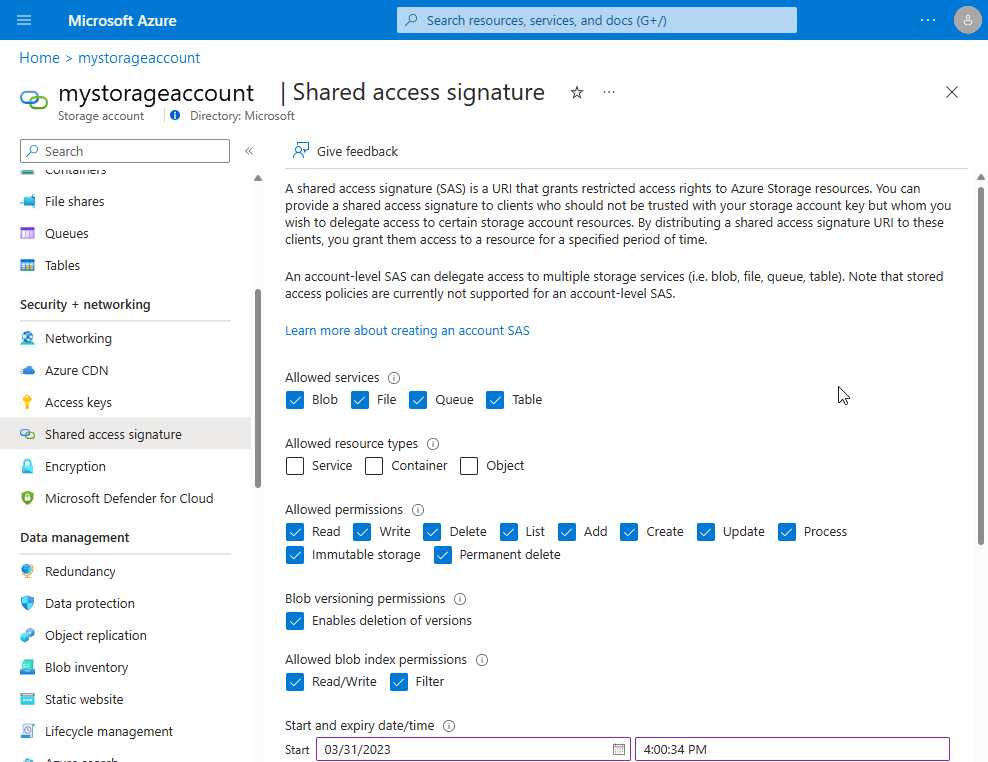Collapse the left search pane

click(249, 151)
